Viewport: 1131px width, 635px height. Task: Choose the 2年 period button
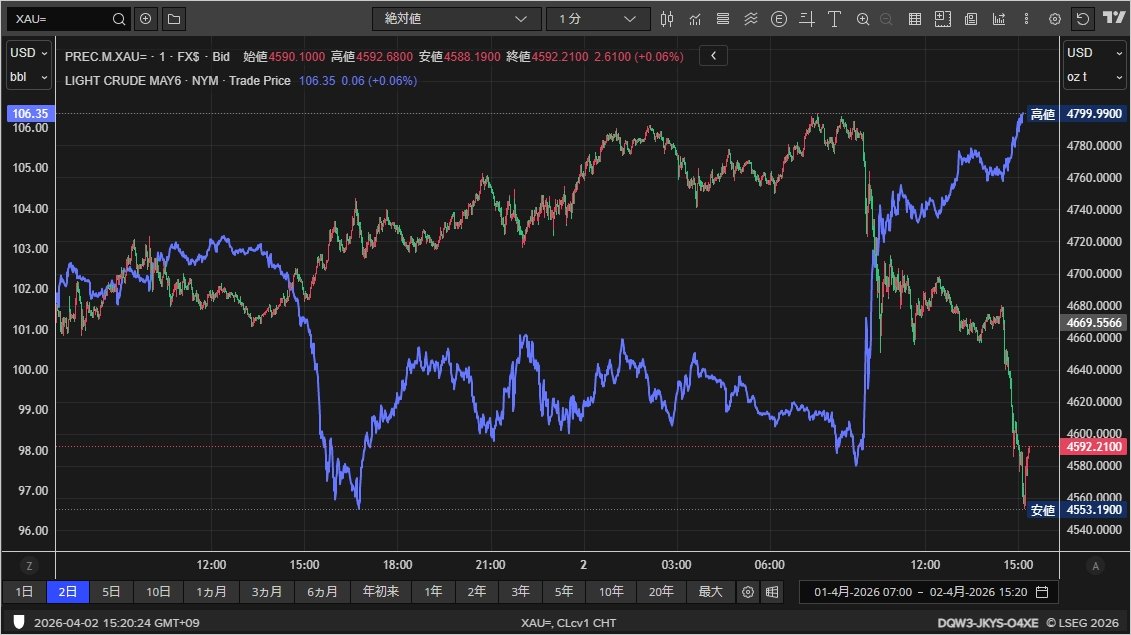(x=477, y=592)
